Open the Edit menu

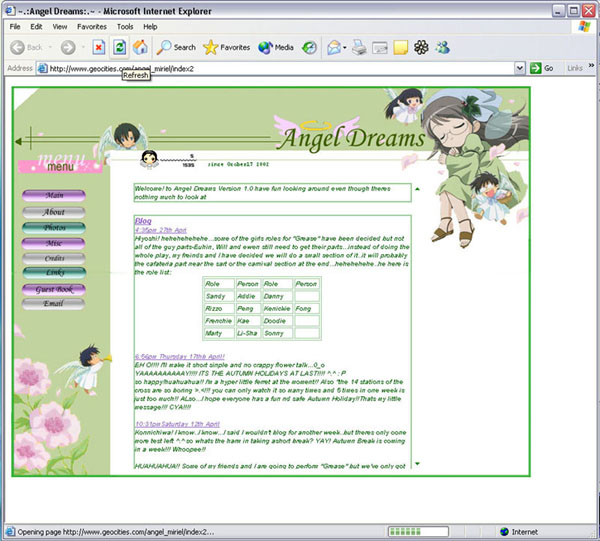[36, 26]
